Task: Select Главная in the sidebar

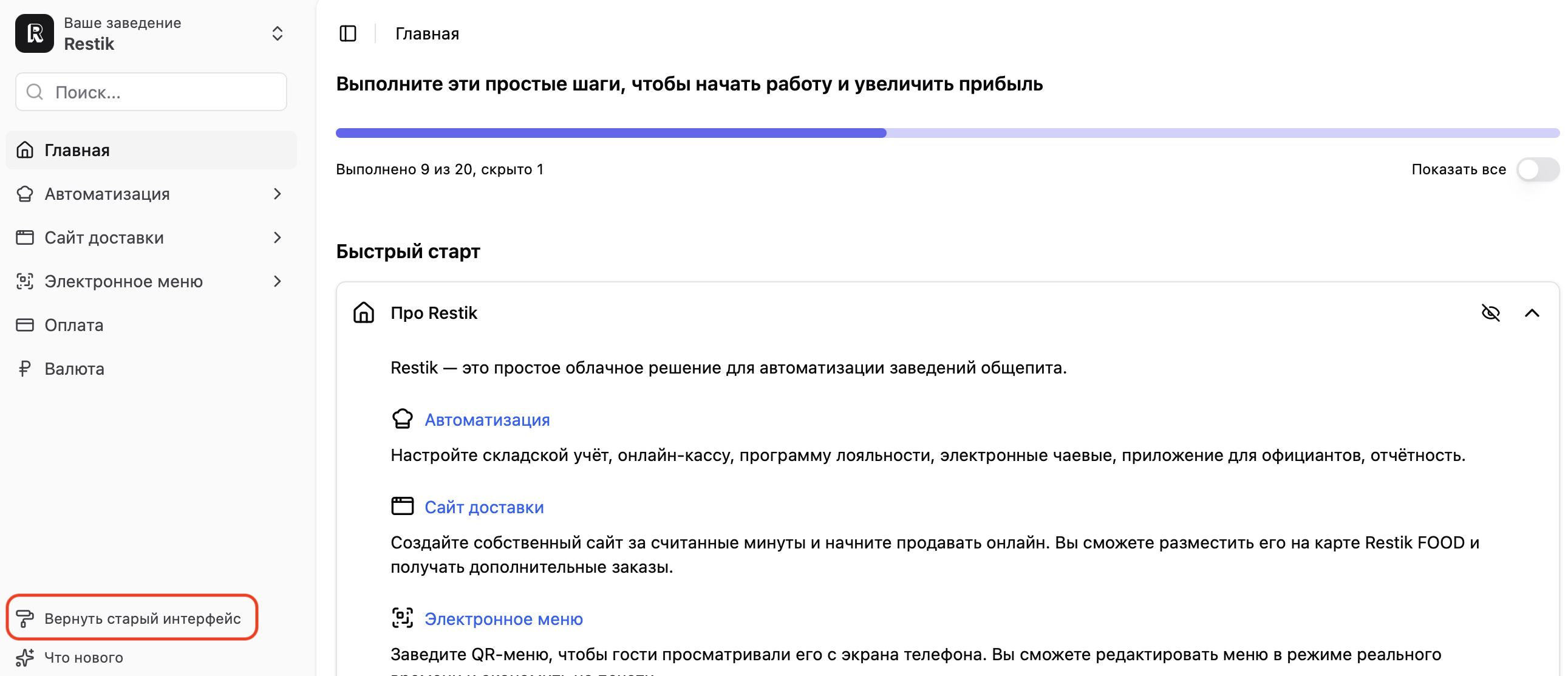Action: point(77,150)
